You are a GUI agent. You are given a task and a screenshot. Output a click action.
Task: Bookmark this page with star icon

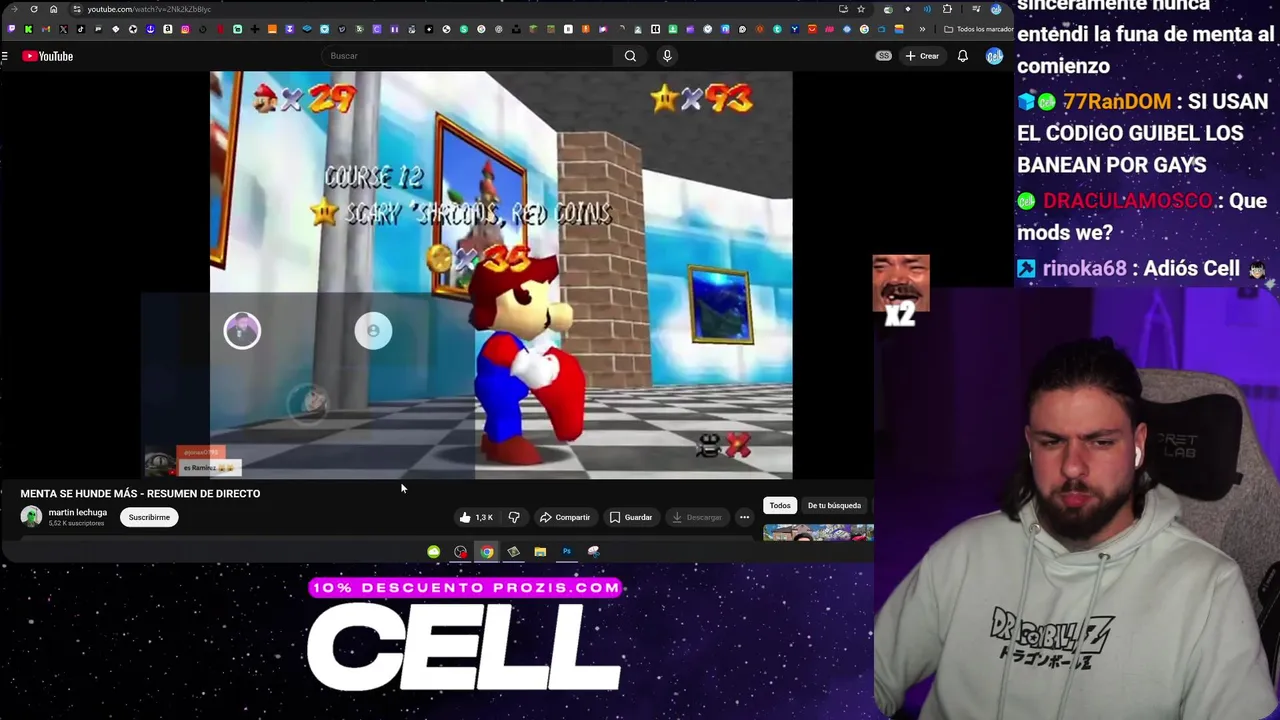861,9
